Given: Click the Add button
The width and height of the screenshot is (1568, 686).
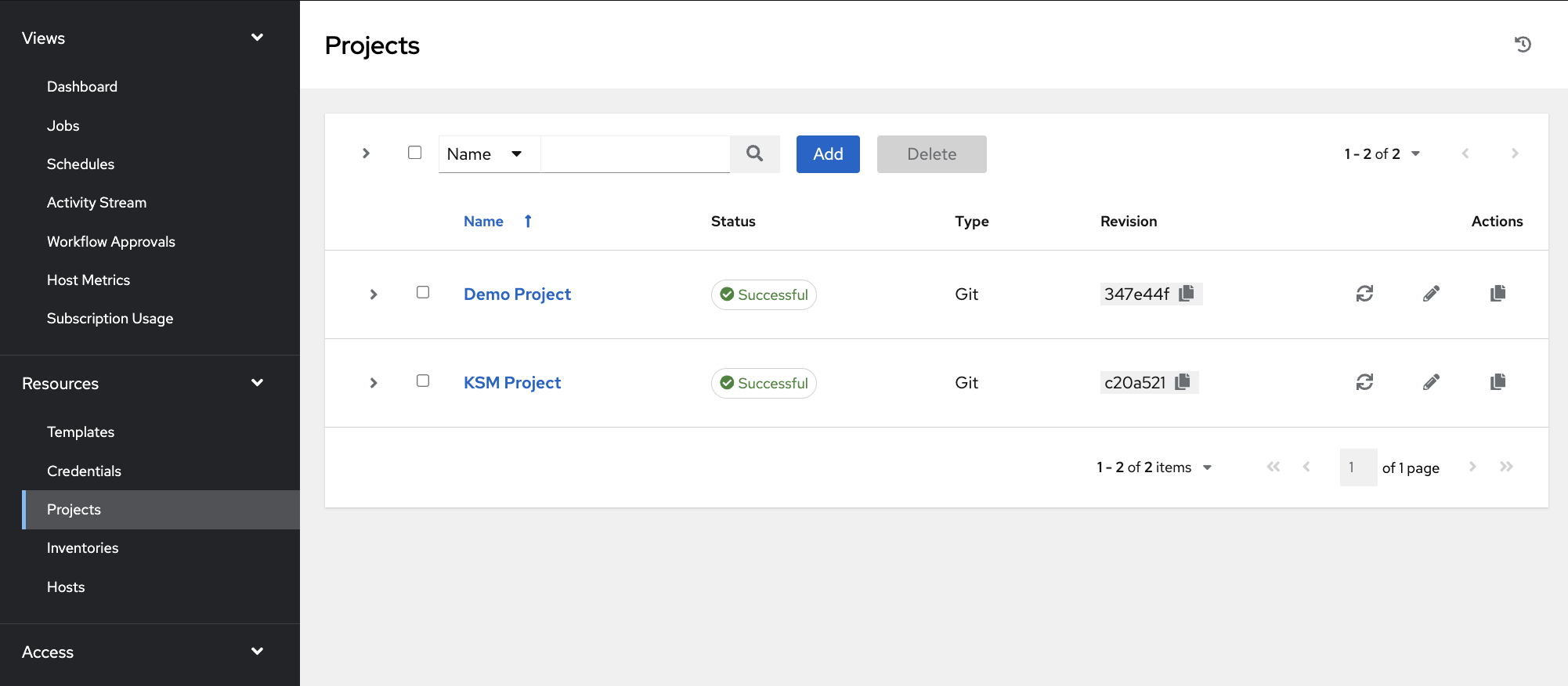Looking at the screenshot, I should click(828, 154).
